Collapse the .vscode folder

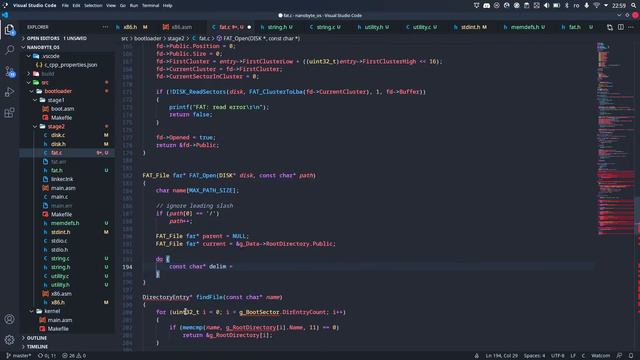pyautogui.click(x=67, y=56)
